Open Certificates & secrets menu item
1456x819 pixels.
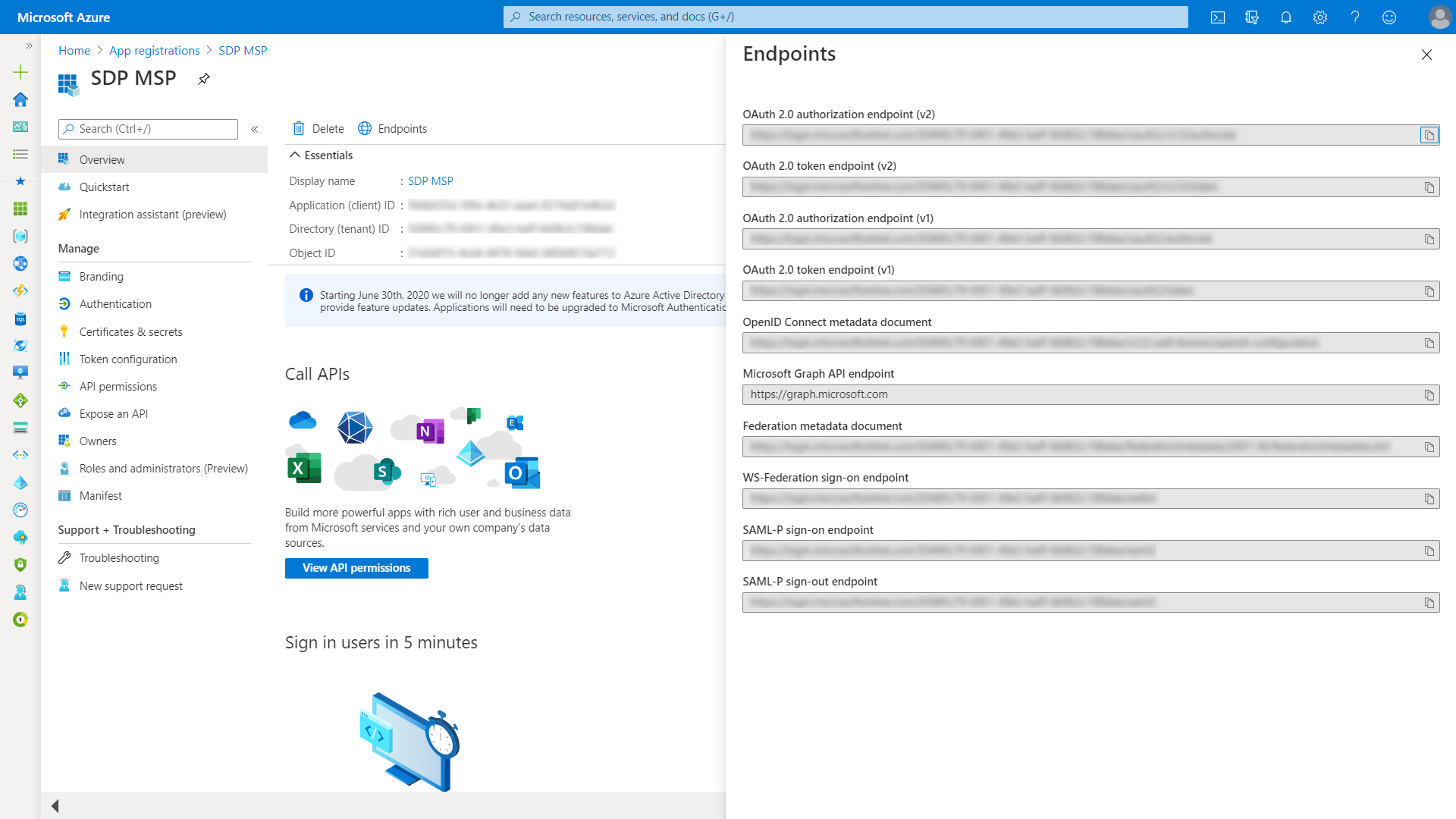(x=130, y=332)
